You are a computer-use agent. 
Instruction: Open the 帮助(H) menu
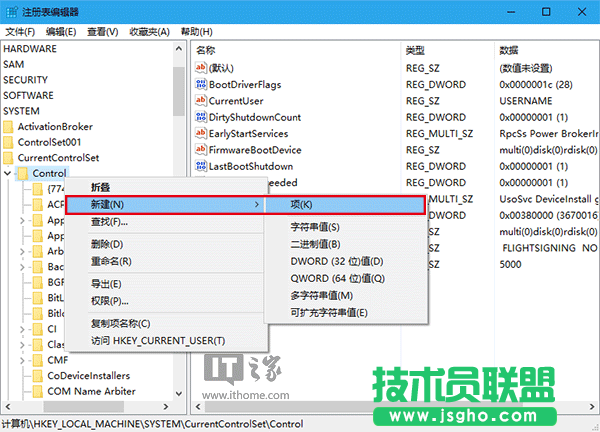point(197,32)
